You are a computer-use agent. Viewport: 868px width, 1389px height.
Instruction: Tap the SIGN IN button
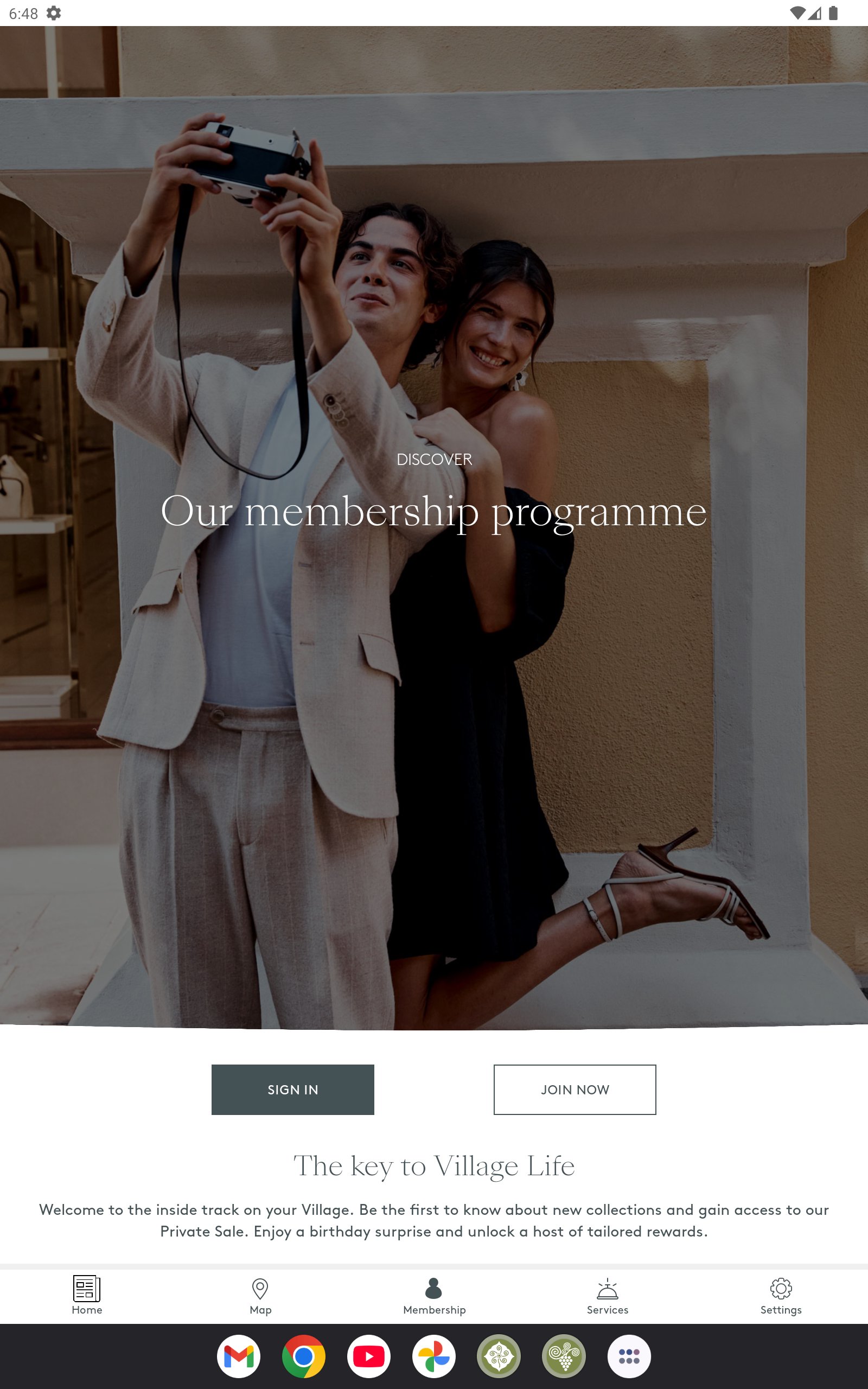point(293,1089)
